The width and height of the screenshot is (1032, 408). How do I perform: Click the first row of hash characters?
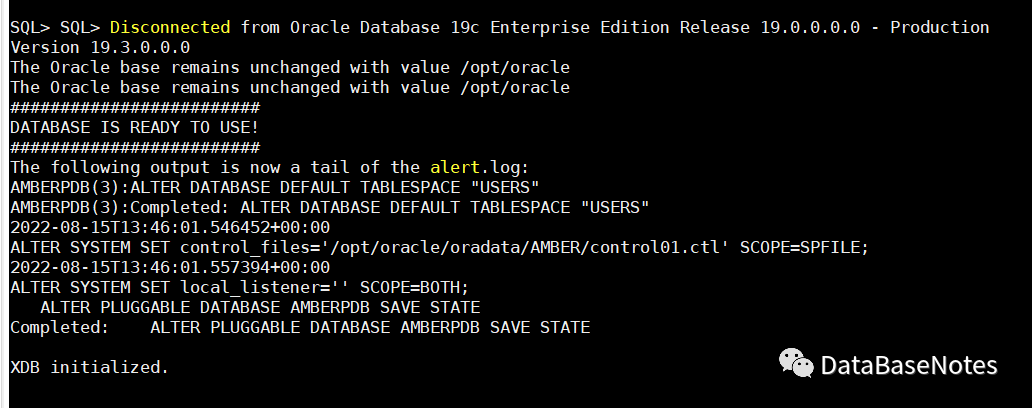[x=135, y=107]
